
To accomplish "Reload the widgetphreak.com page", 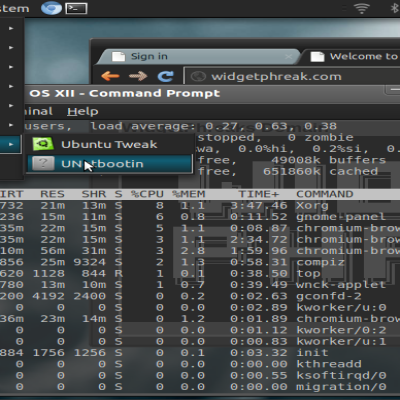I will click(x=166, y=76).
